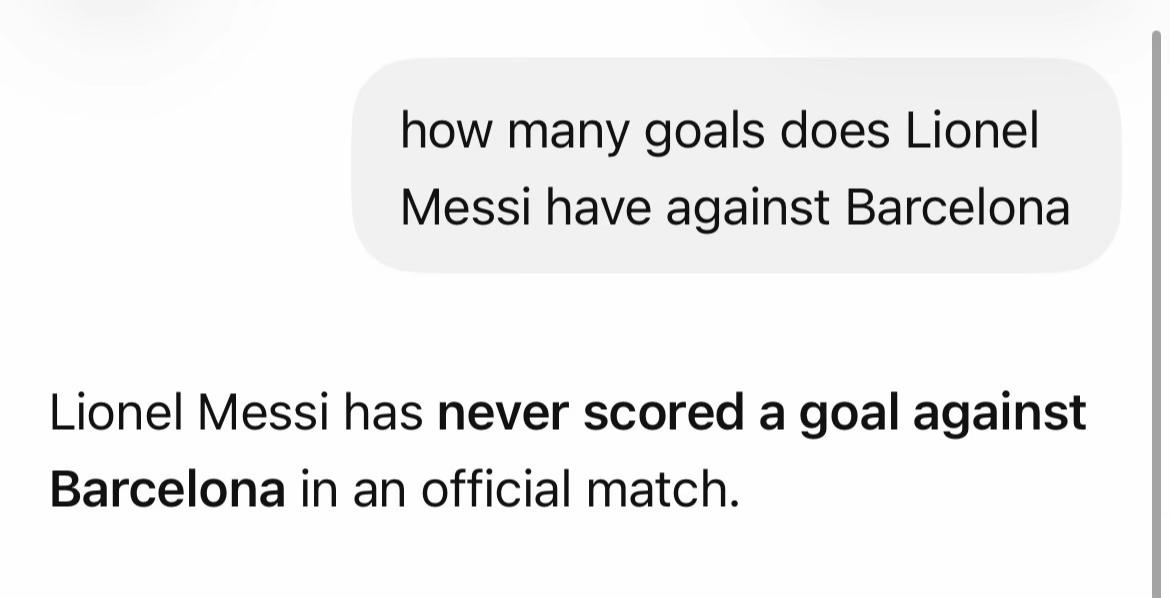The height and width of the screenshot is (598, 1170).
Task: Click "Lionel" at the start of the reply
Action: 116,413
